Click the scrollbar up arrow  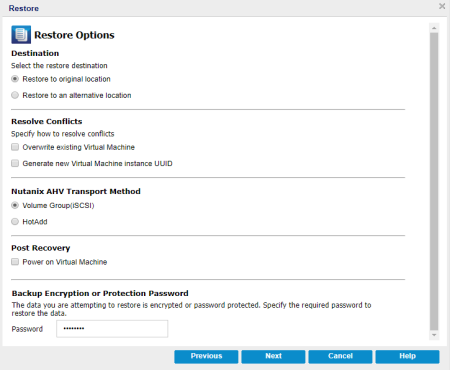point(434,28)
